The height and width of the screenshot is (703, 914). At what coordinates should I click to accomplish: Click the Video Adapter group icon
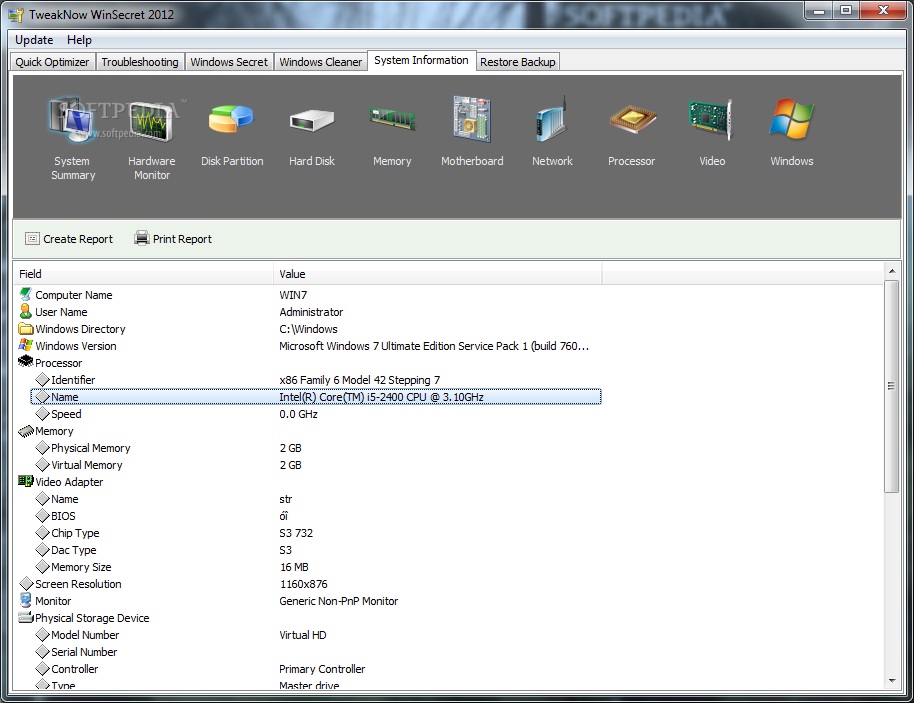point(26,481)
